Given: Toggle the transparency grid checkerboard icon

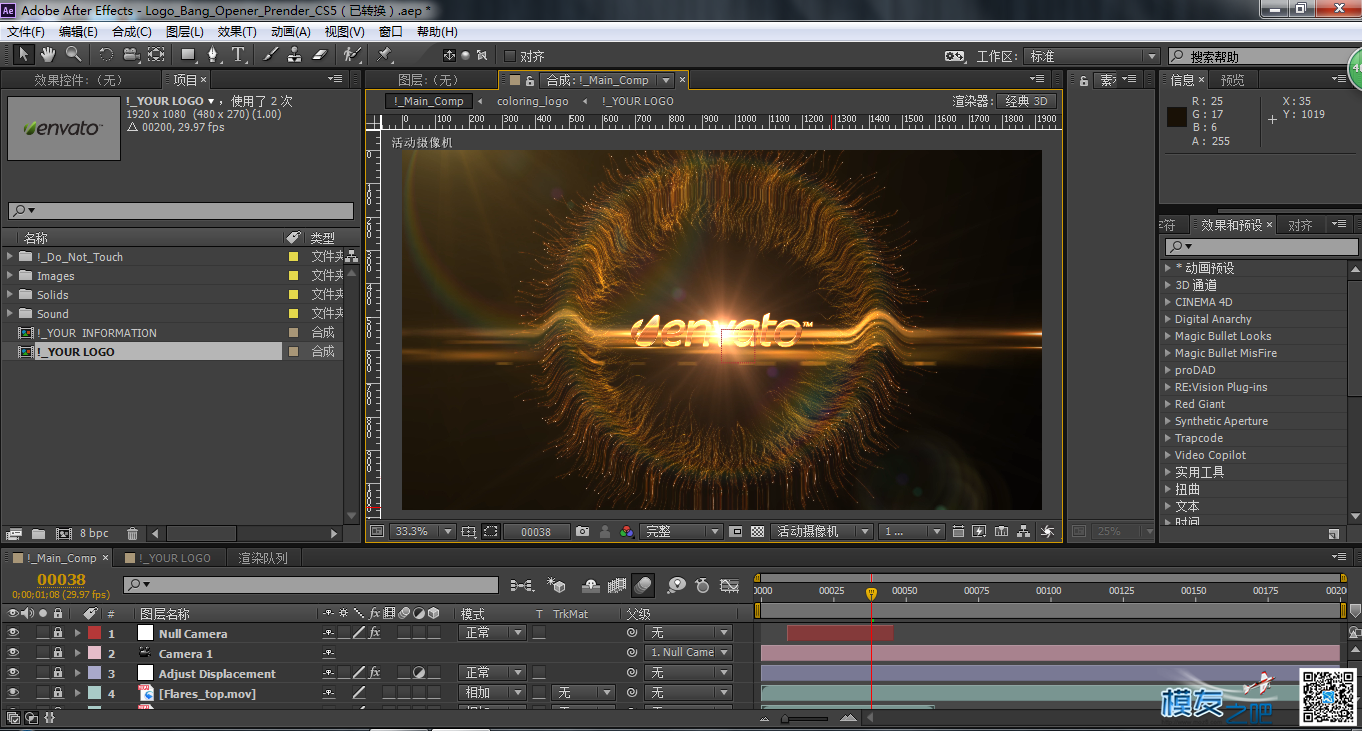Looking at the screenshot, I should tap(758, 532).
